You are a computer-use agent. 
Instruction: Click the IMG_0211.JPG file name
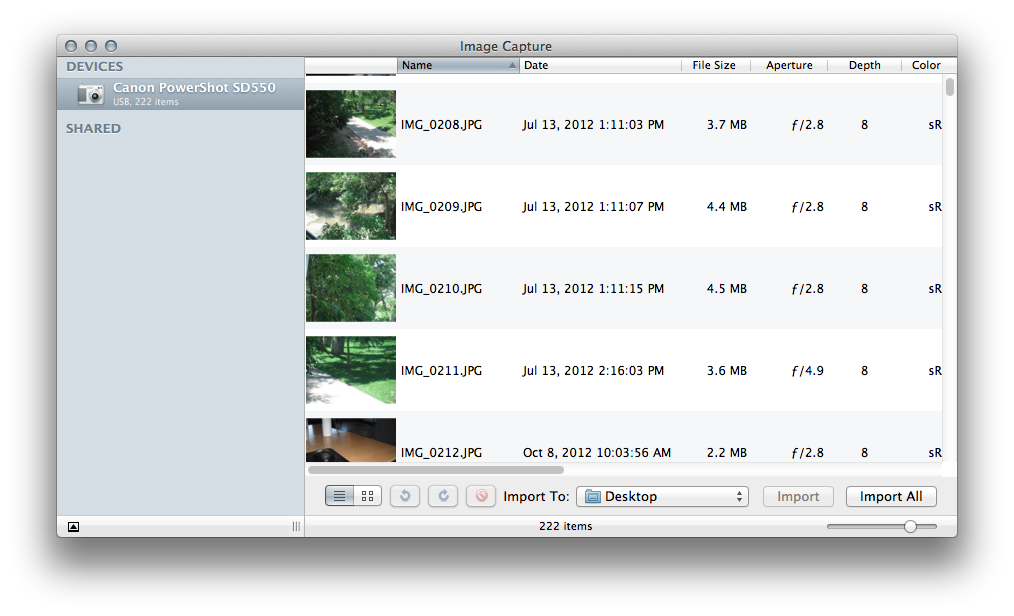(441, 371)
